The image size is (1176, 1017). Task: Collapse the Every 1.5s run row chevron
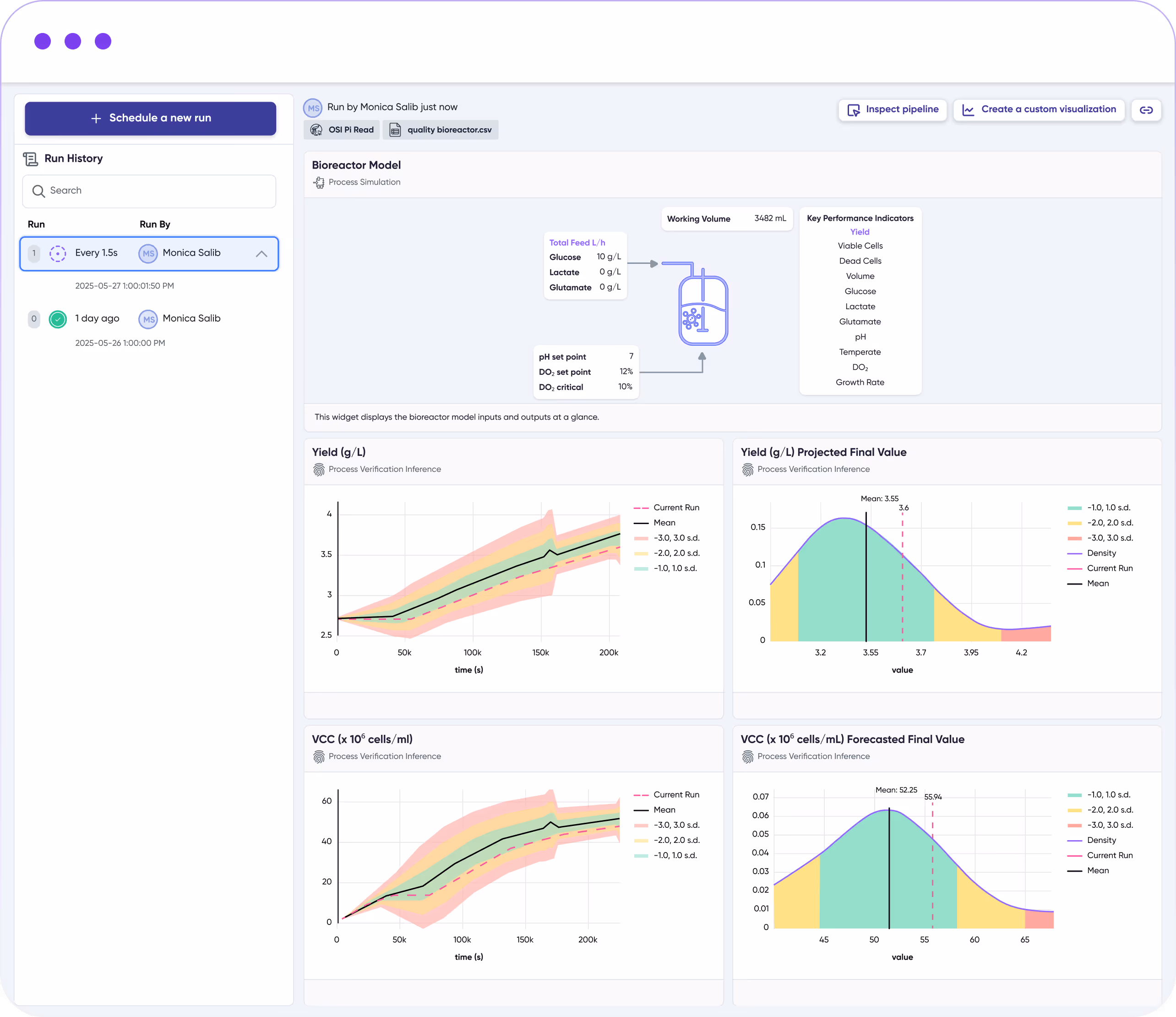(x=261, y=254)
